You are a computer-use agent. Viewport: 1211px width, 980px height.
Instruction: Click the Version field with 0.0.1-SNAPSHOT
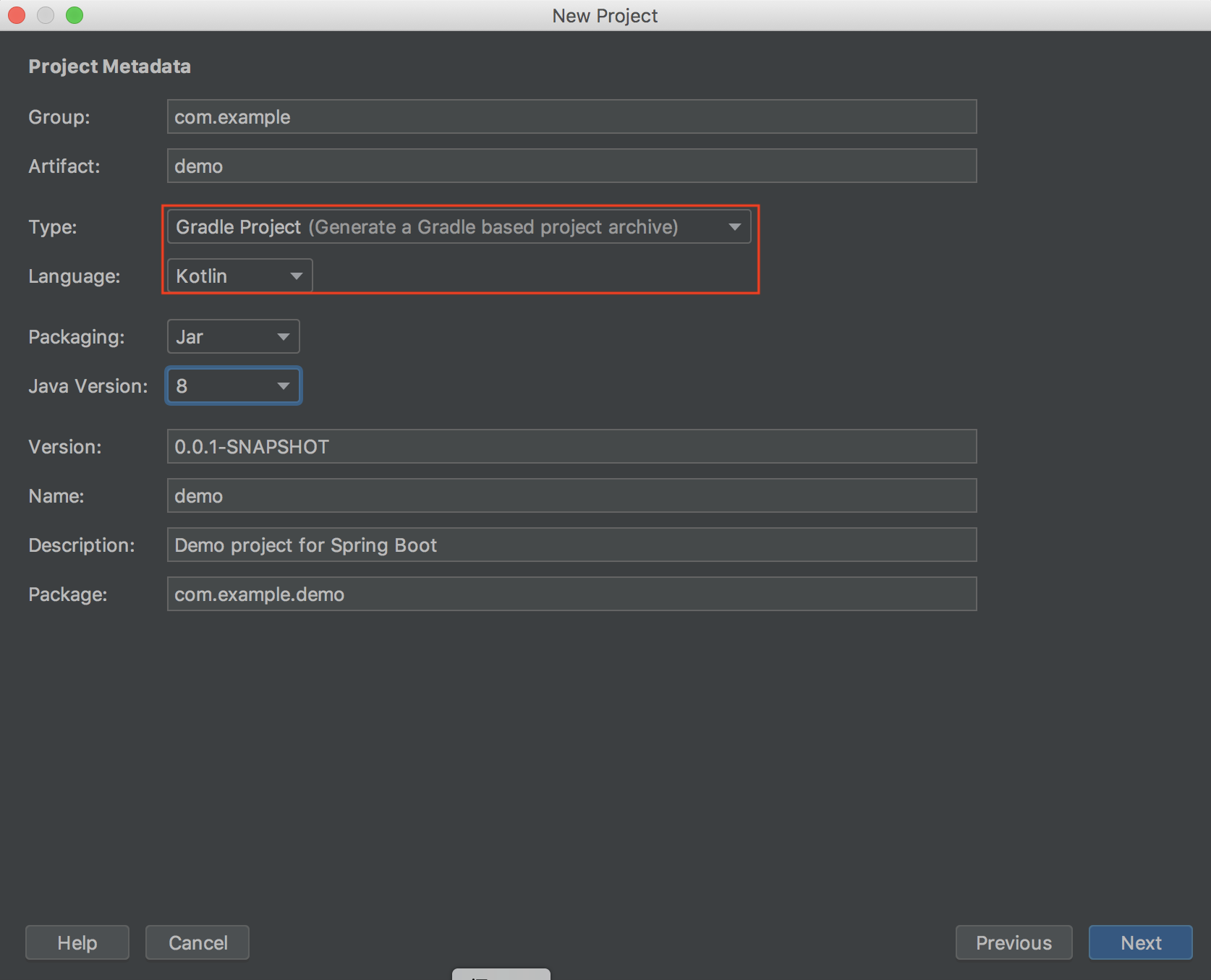pyautogui.click(x=571, y=446)
